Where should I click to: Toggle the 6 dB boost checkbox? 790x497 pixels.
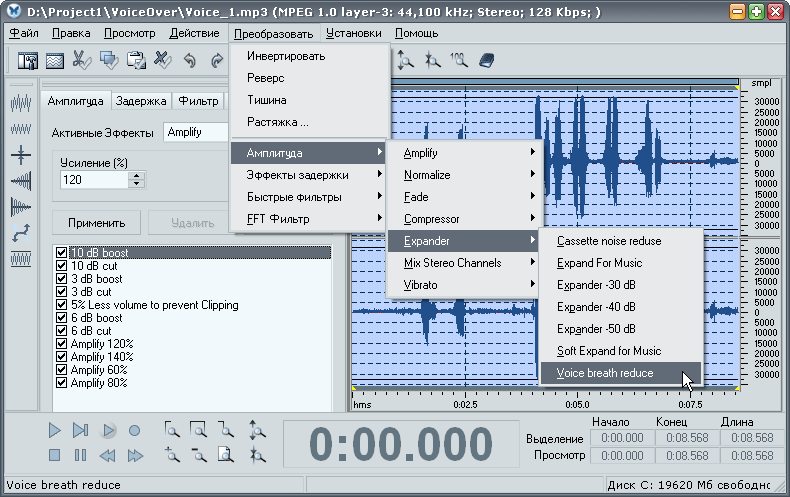[61, 318]
